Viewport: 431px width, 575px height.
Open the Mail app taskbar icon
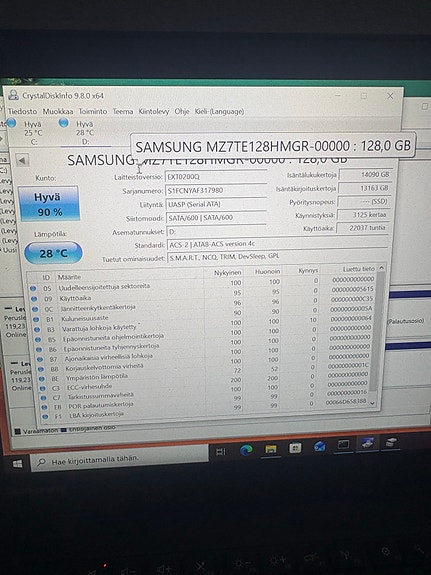click(x=319, y=446)
